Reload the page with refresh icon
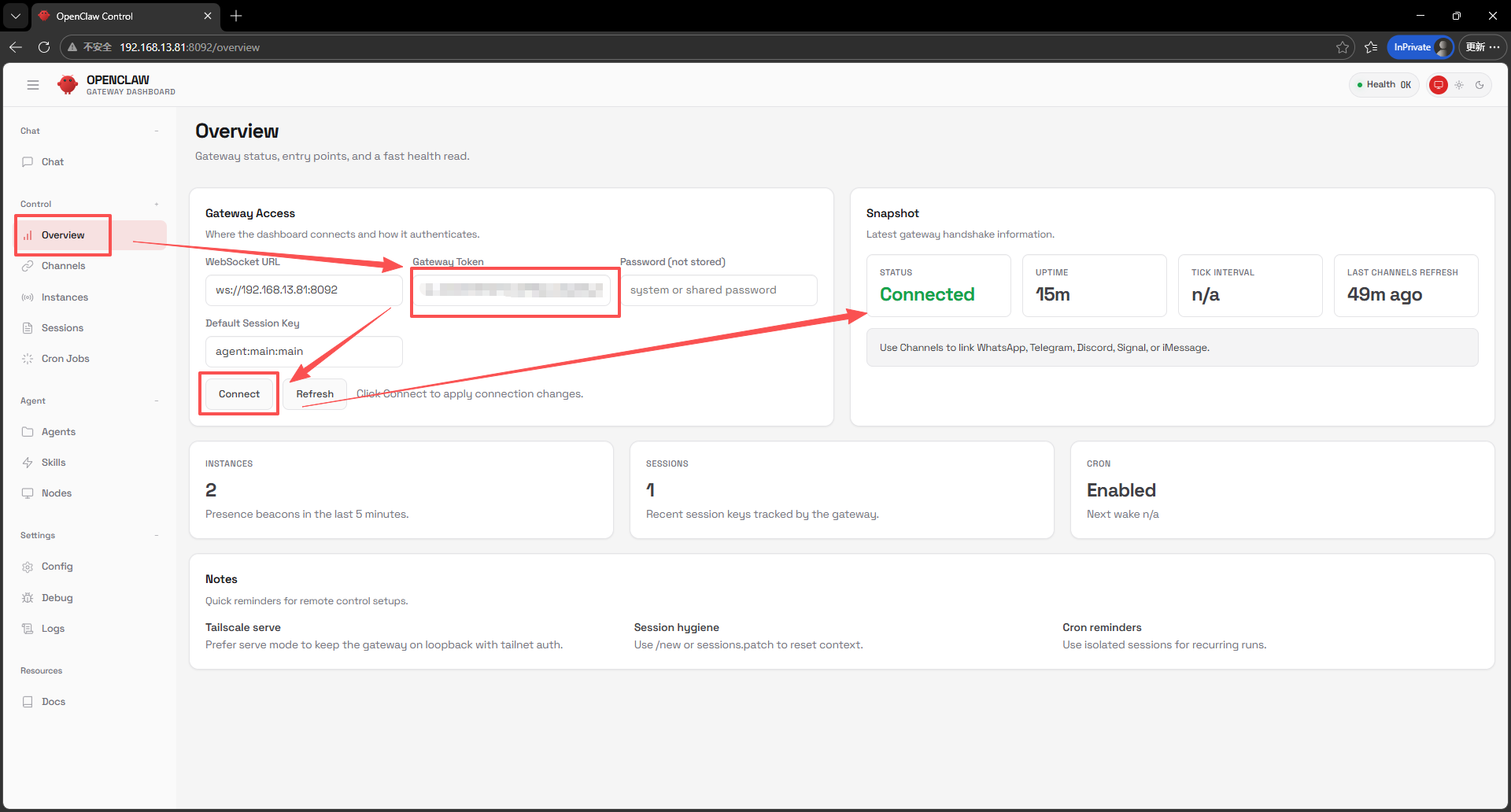This screenshot has width=1511, height=812. [44, 47]
